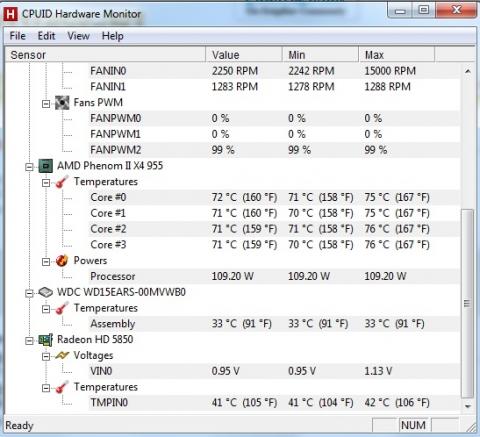Collapse the WDC WD15EARS-00MVWB0 node
The height and width of the screenshot is (437, 480).
(x=29, y=293)
